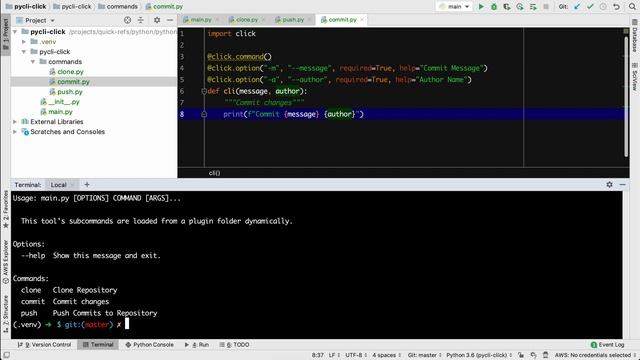Image resolution: width=640 pixels, height=360 pixels.
Task: Show Git history clock icon
Action: coord(603,7)
